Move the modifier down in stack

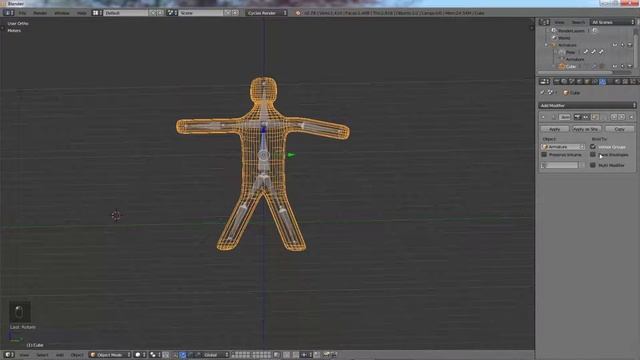click(x=621, y=117)
